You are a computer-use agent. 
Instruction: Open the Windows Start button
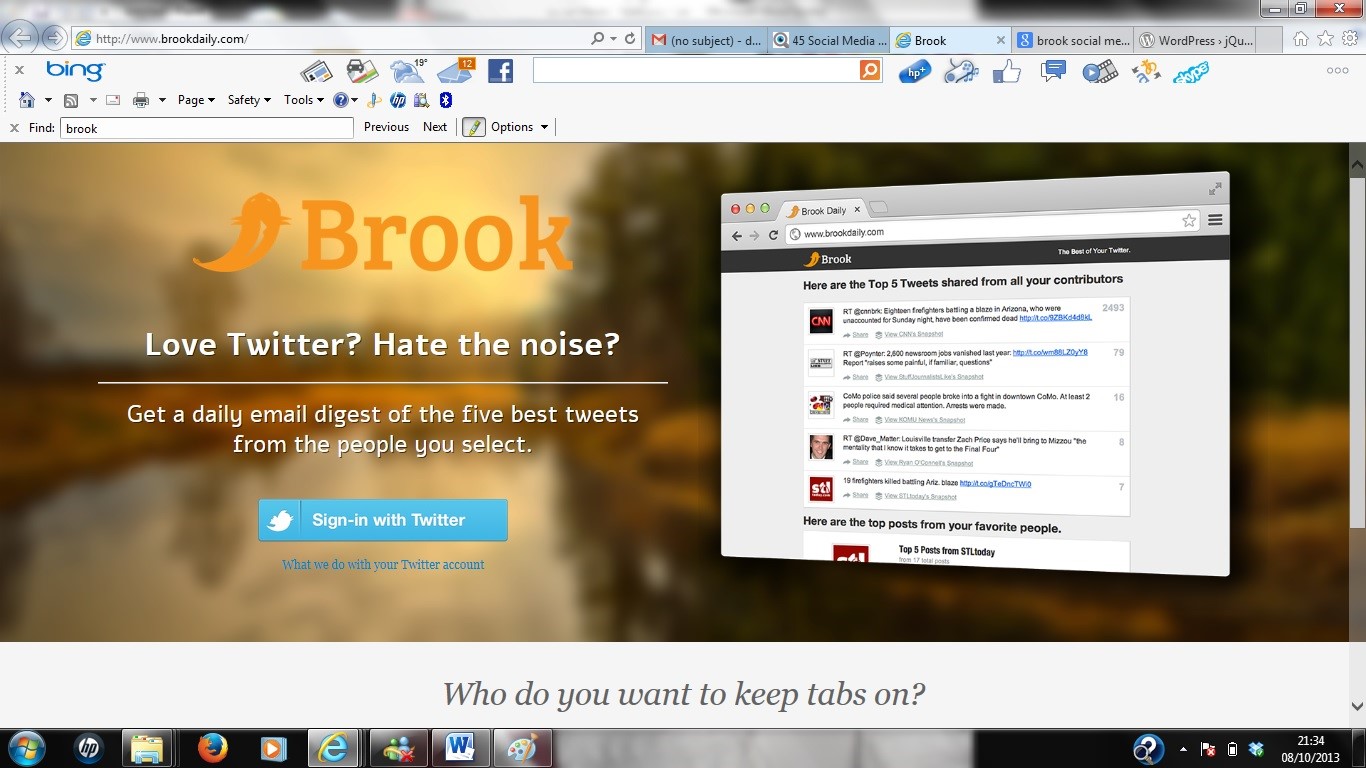pyautogui.click(x=26, y=748)
